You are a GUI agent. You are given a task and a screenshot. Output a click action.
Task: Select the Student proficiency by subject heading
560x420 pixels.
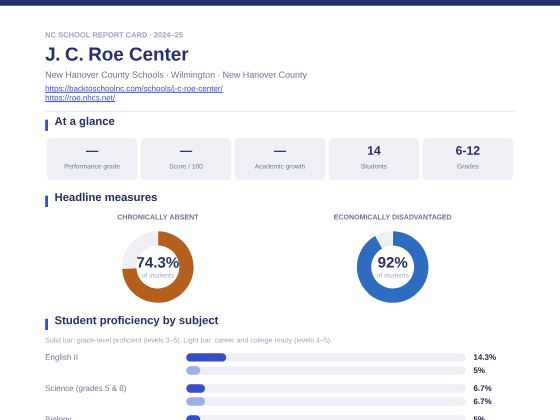point(136,320)
